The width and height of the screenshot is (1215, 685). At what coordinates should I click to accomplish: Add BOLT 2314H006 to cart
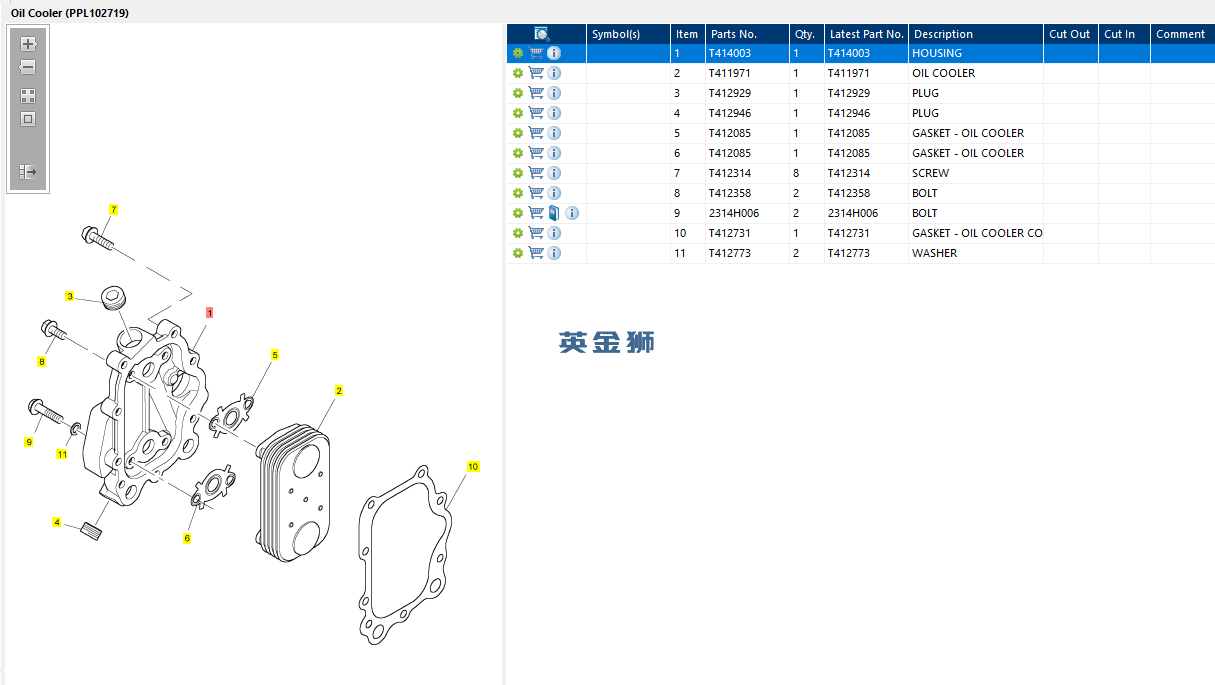[536, 213]
